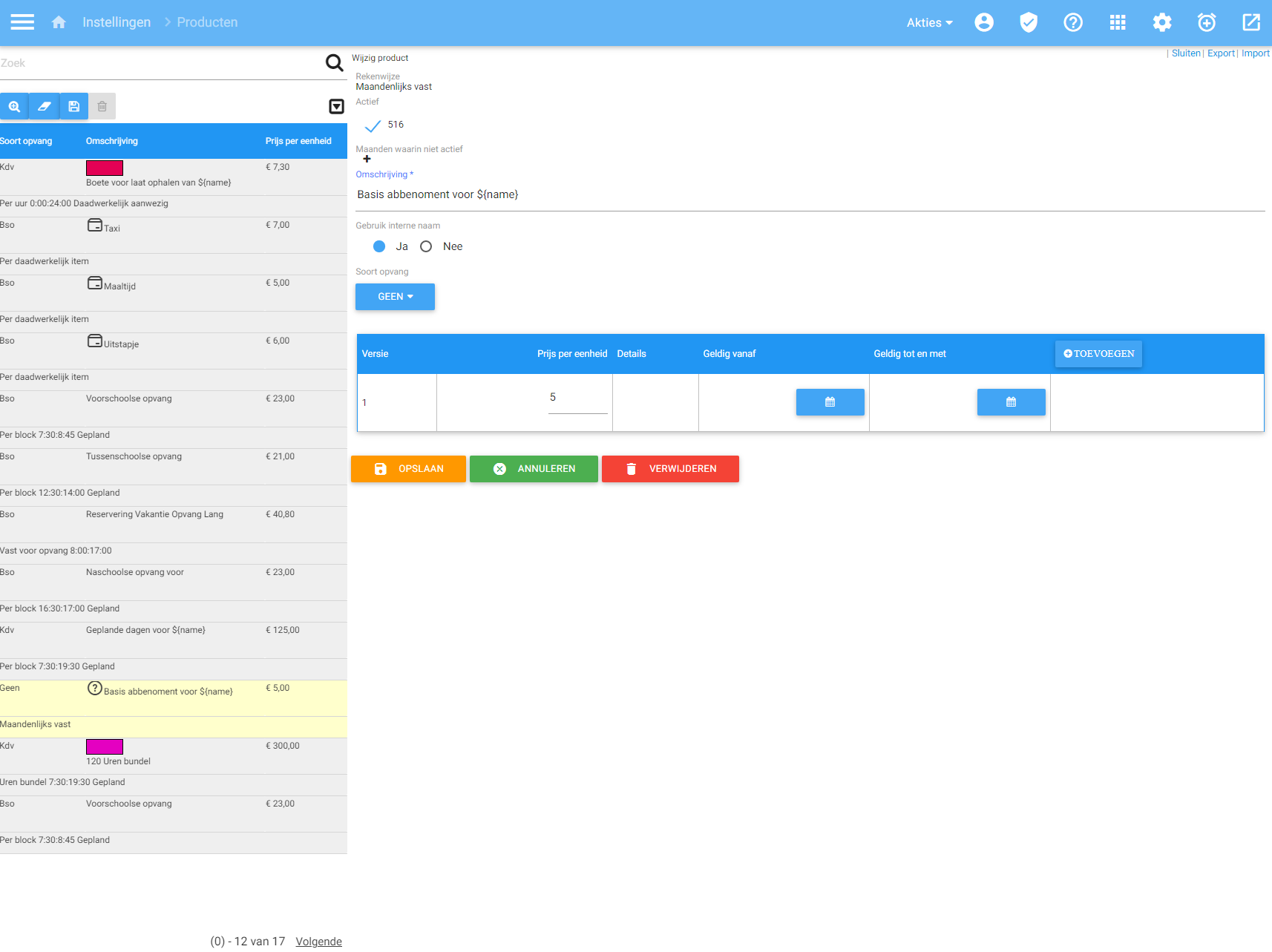Open the apps grid icon
Image resolution: width=1272 pixels, height=952 pixels.
[1118, 22]
